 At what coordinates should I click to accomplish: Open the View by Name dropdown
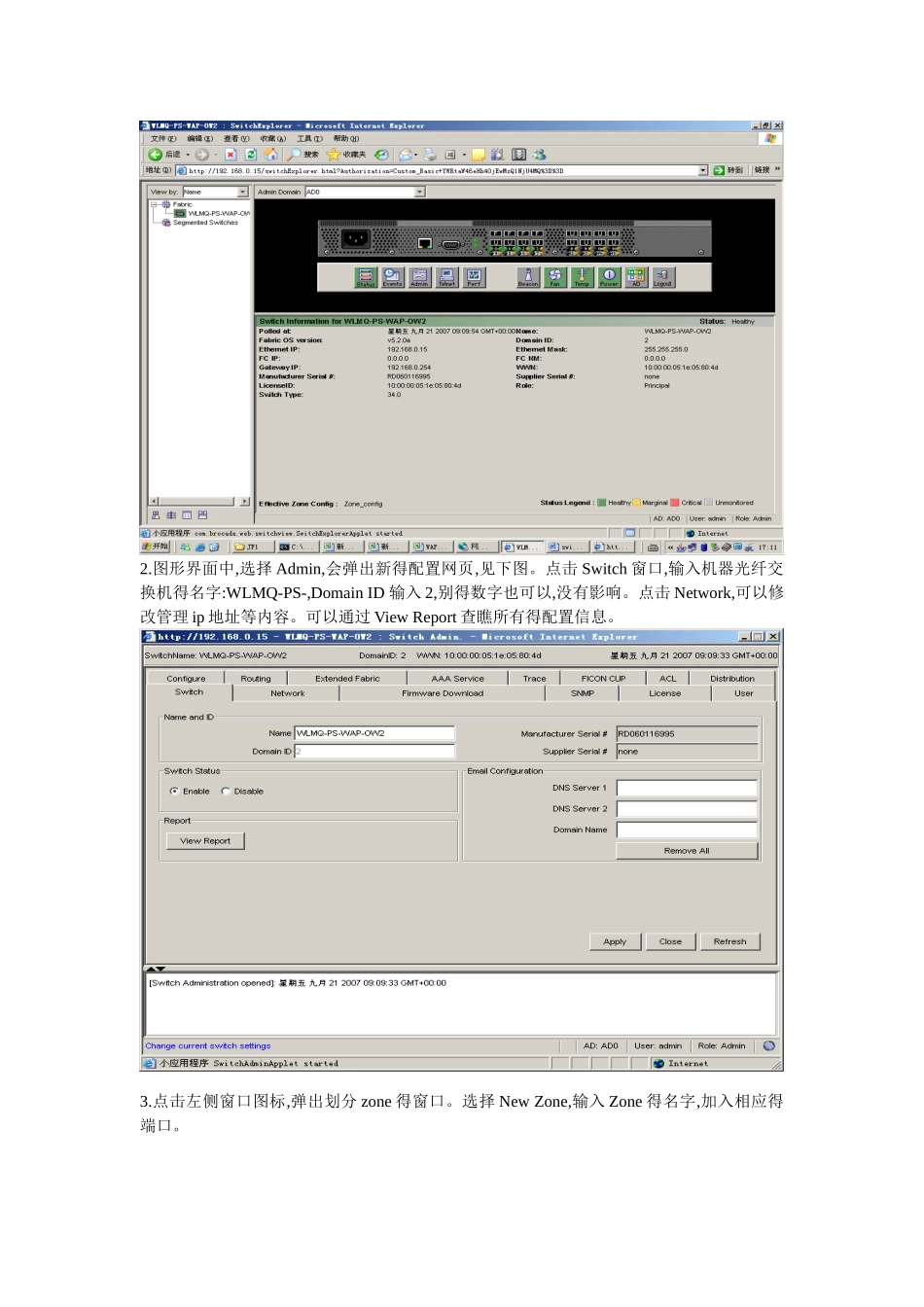pos(243,193)
